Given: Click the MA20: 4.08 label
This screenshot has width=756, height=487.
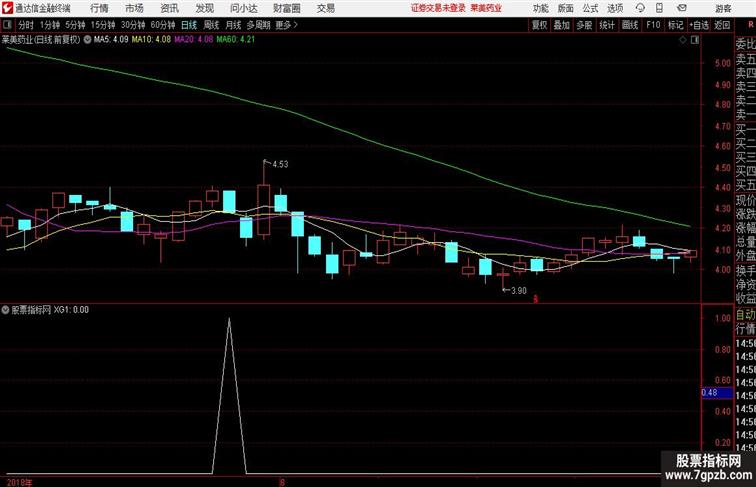Looking at the screenshot, I should point(193,40).
